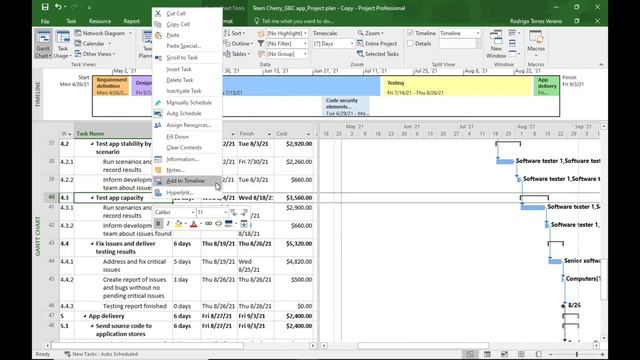
Task: Click the Outdent Task icon in mini toolbar
Action: (x=234, y=212)
